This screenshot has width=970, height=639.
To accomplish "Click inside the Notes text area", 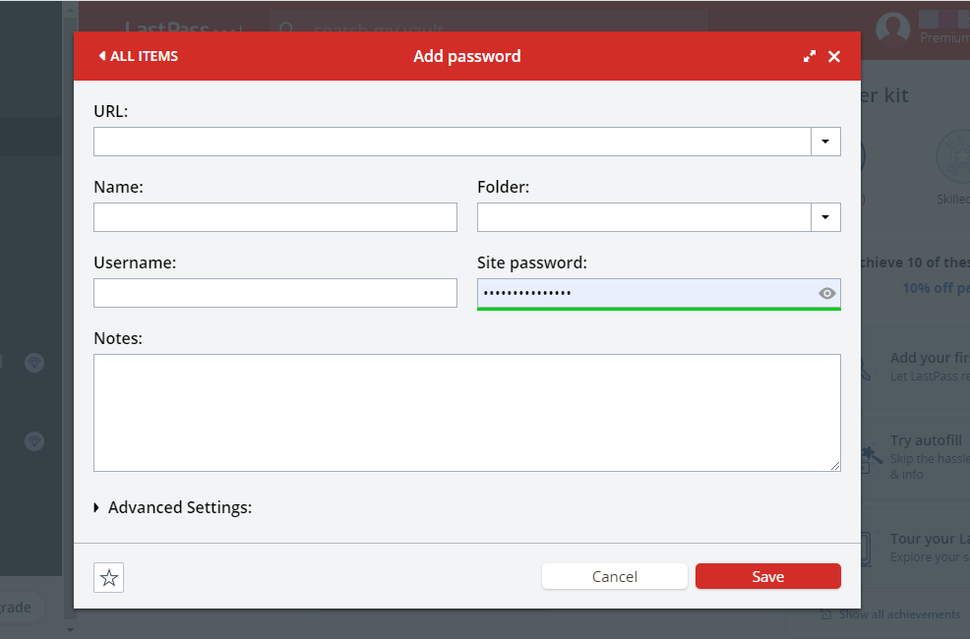I will 467,412.
